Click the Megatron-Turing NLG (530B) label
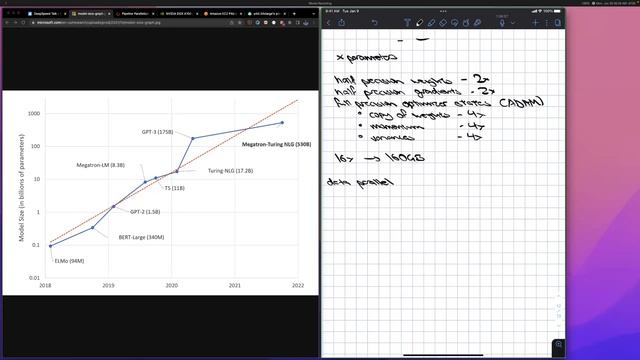Image resolution: width=640 pixels, height=360 pixels. click(x=276, y=144)
